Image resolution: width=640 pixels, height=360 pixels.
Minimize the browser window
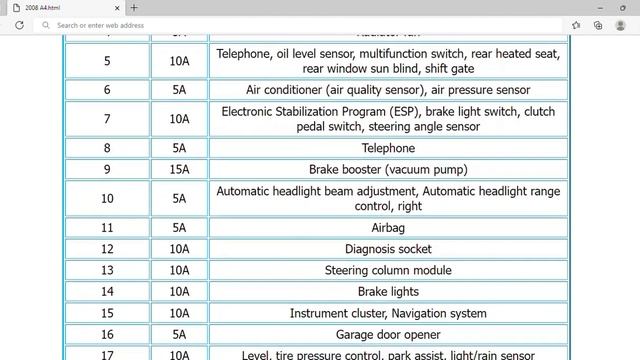[x=600, y=8]
